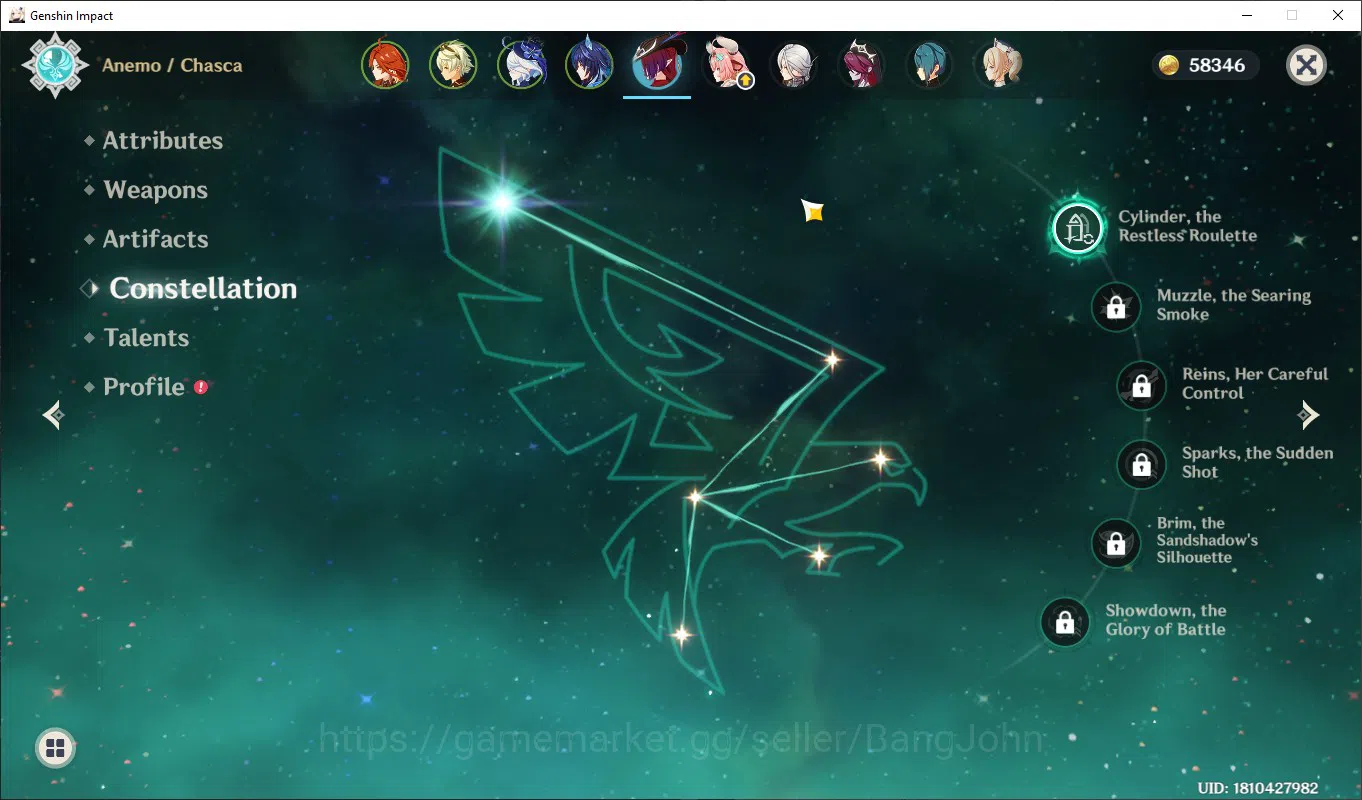Select the dark blue-haired character portrait
The height and width of the screenshot is (800, 1362).
tap(589, 65)
